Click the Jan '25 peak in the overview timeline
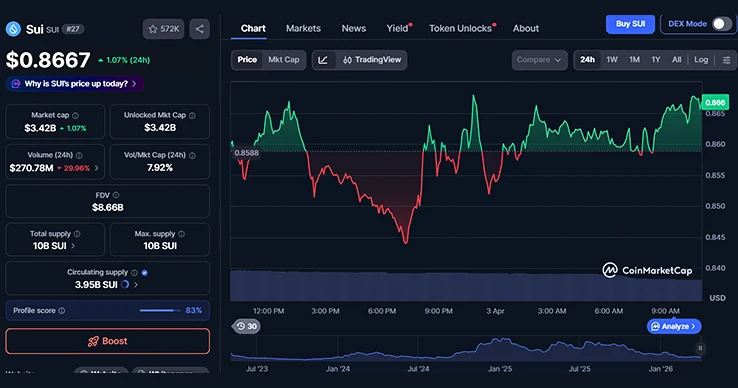This screenshot has width=738, height=388. (x=502, y=340)
